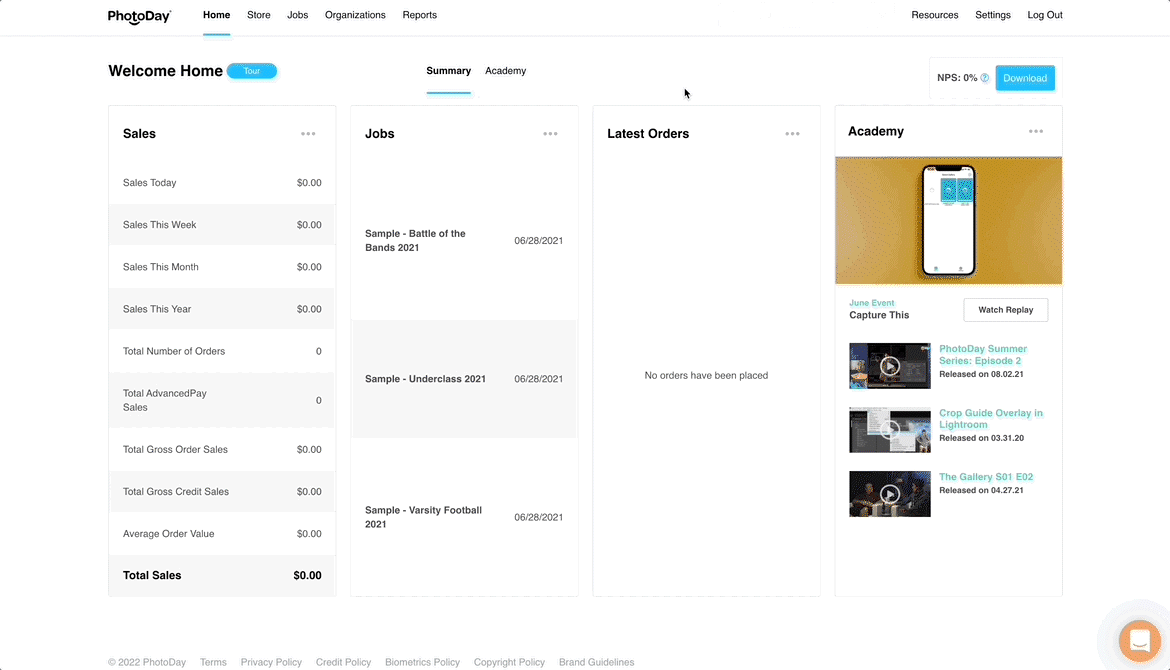Open the chat support bubble icon

[1138, 640]
